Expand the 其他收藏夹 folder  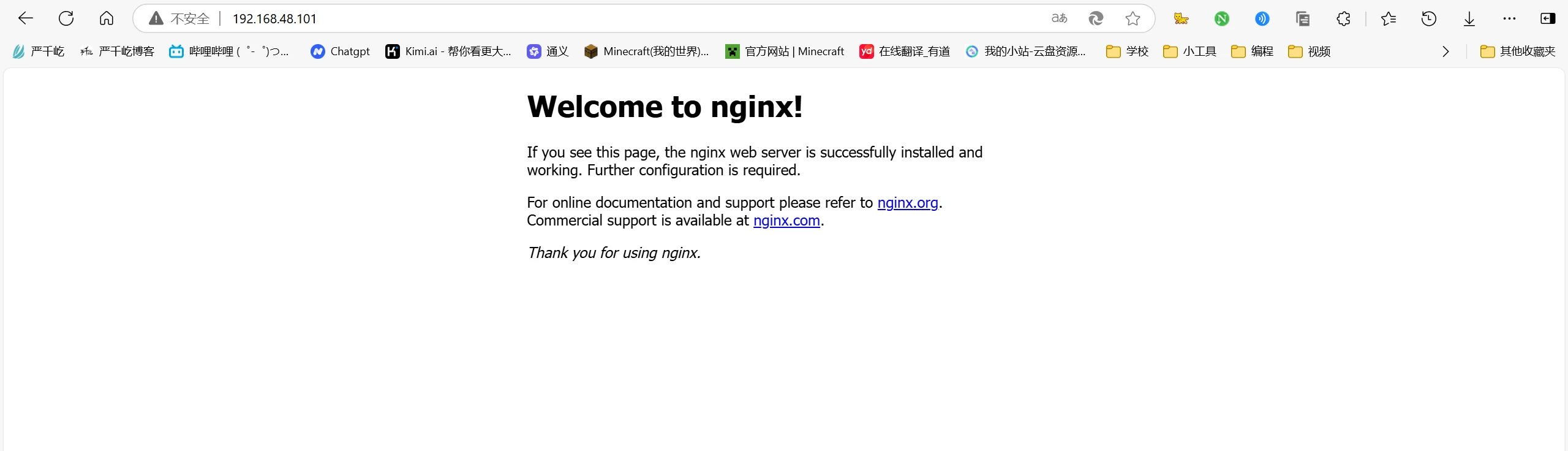(1517, 51)
